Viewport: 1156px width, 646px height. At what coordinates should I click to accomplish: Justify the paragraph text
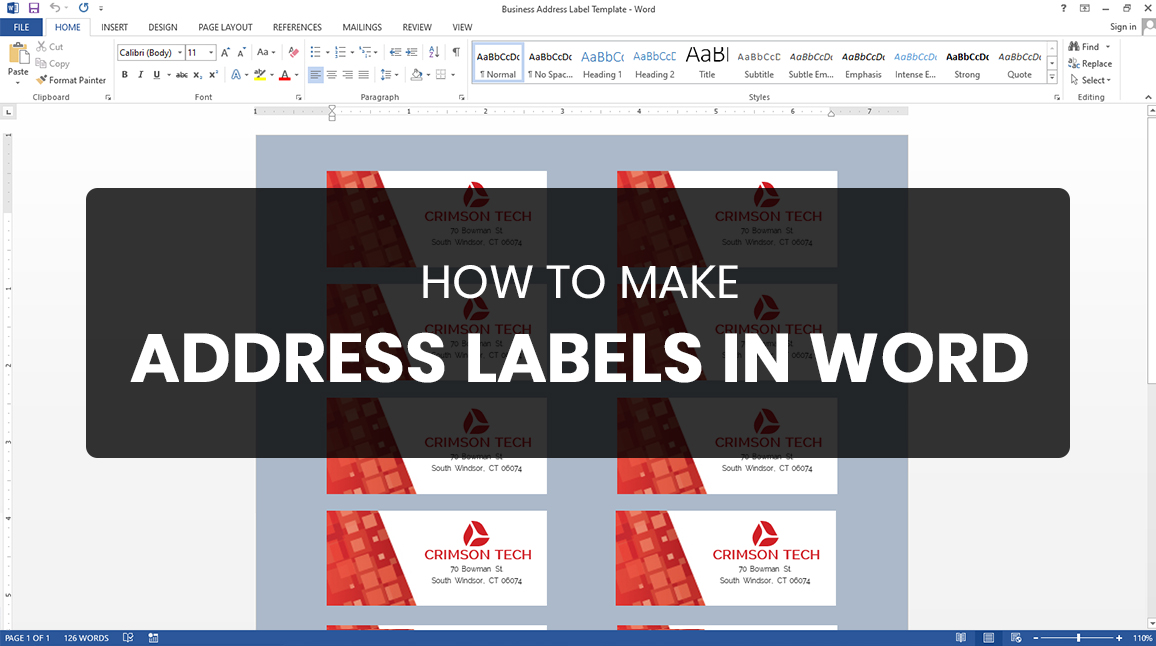(363, 74)
